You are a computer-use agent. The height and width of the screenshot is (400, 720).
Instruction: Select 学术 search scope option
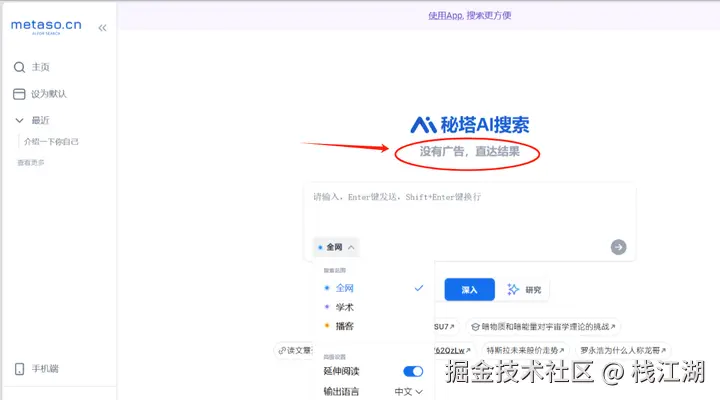[x=373, y=307]
